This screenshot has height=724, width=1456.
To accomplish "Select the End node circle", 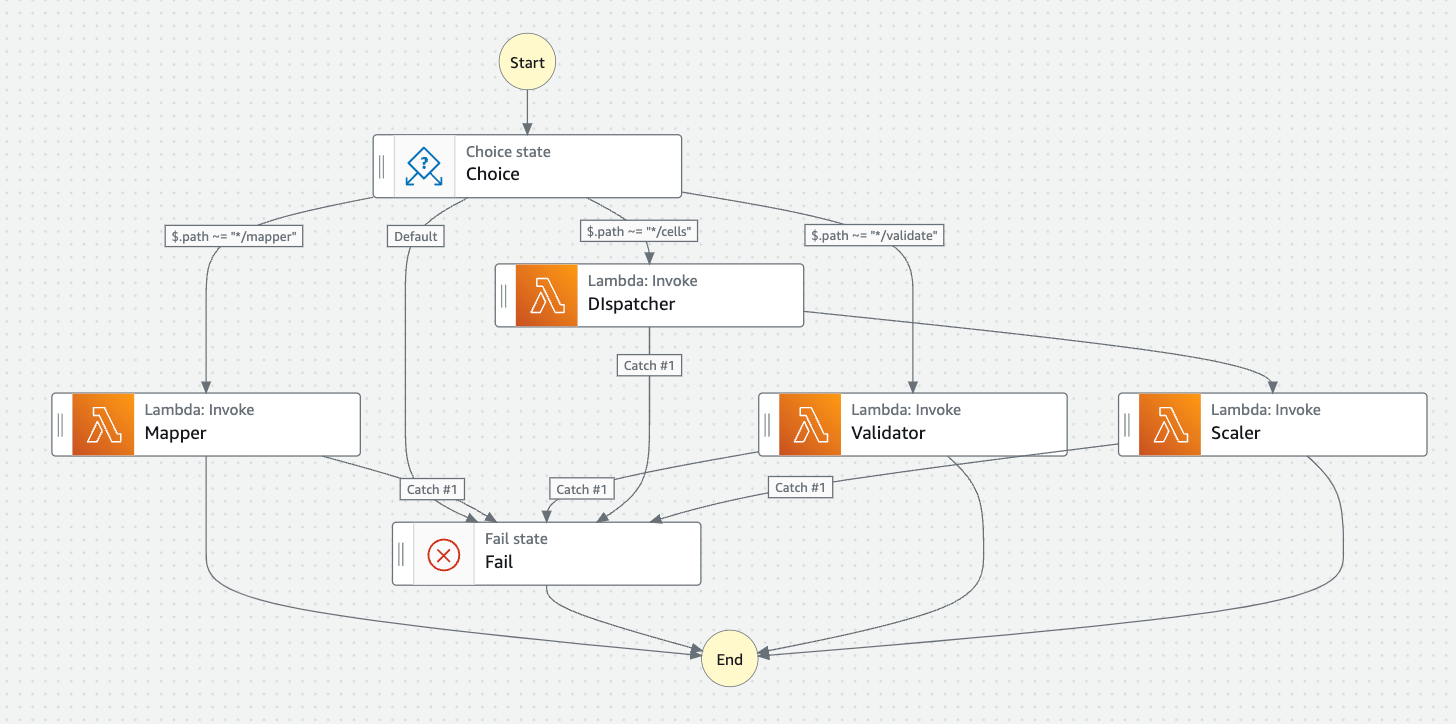I will 729,659.
